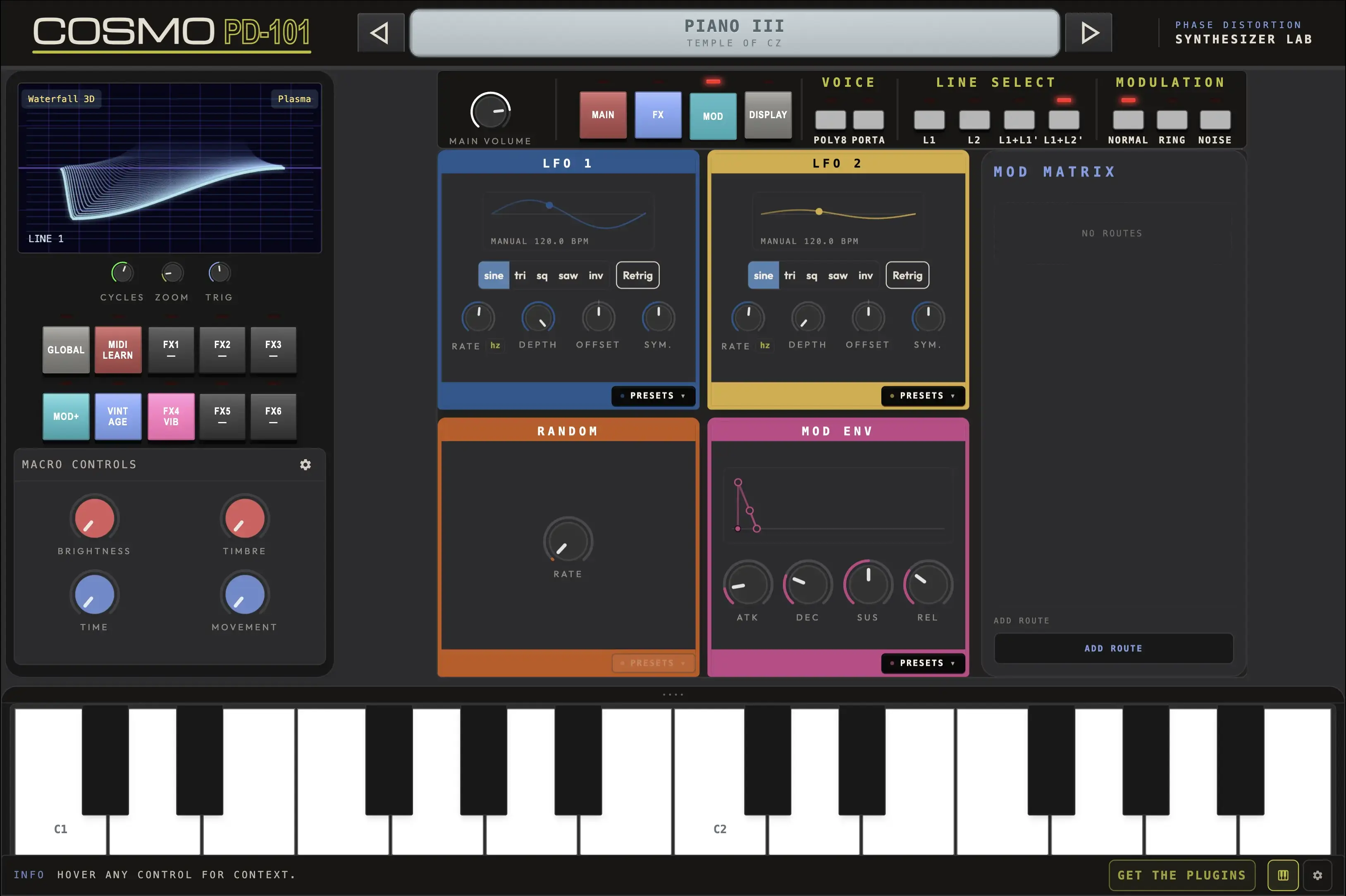Viewport: 1346px width, 896px height.
Task: Click the VINT AGE pad
Action: pos(118,416)
